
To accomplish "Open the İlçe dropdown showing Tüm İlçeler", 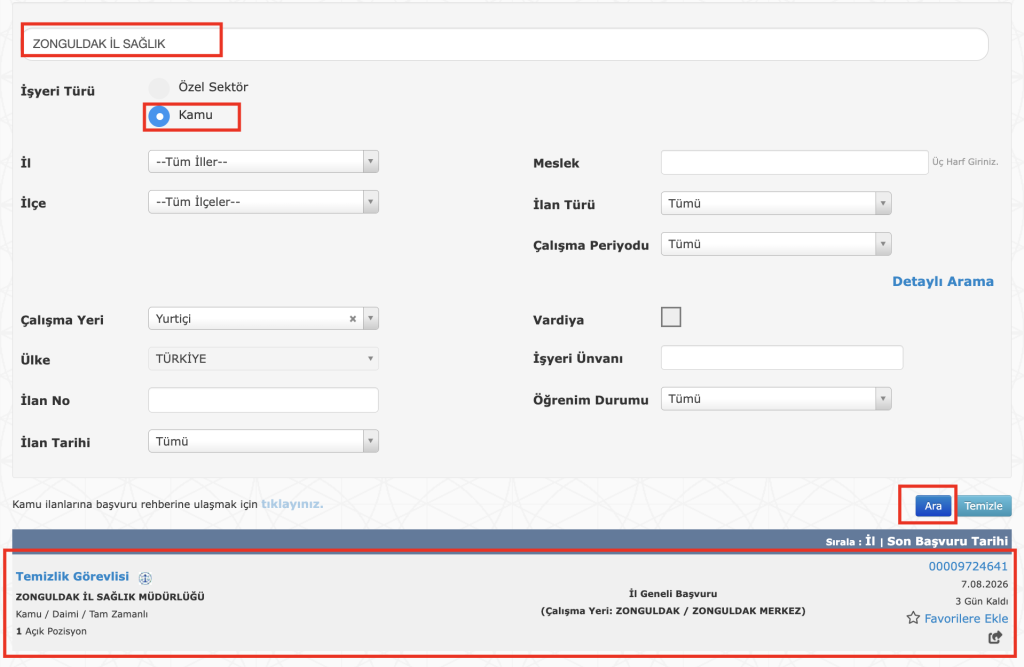I will click(263, 202).
